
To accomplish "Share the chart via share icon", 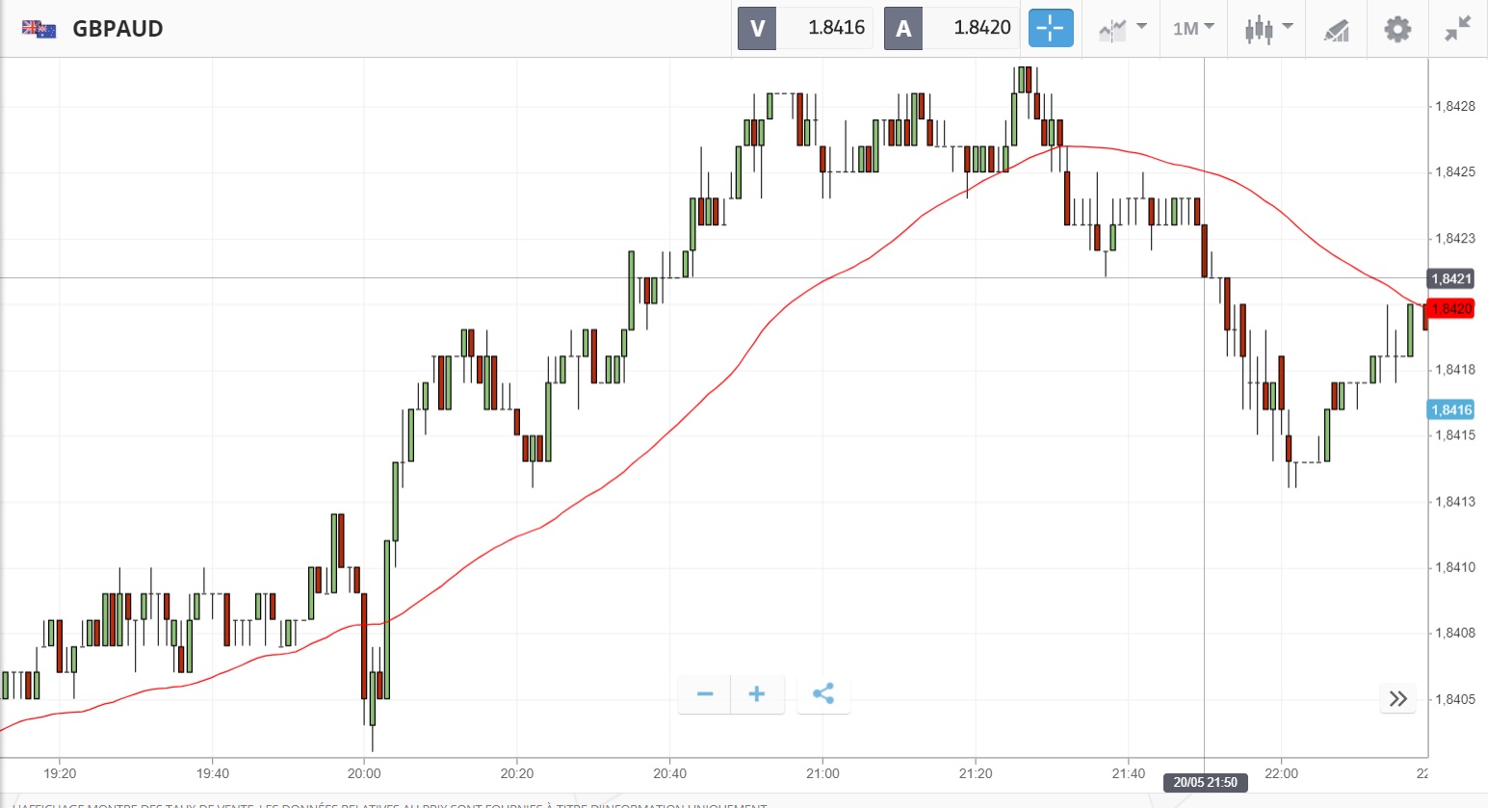I will [x=823, y=693].
